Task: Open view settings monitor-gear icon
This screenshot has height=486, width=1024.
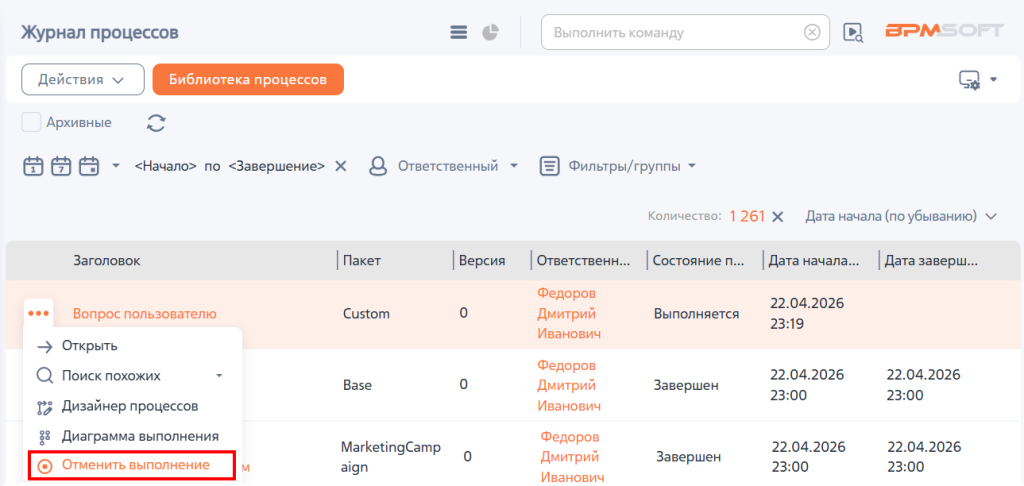Action: tap(969, 80)
